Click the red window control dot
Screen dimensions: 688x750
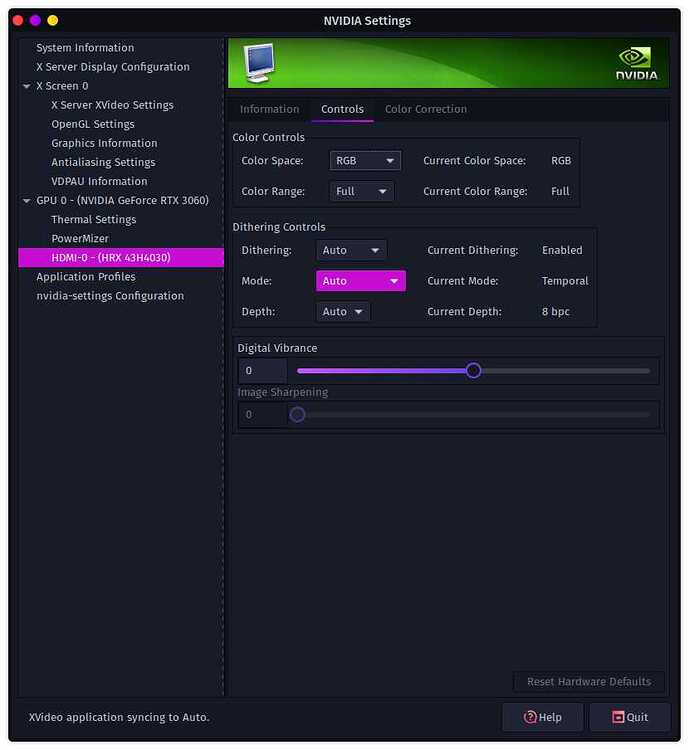(18, 20)
